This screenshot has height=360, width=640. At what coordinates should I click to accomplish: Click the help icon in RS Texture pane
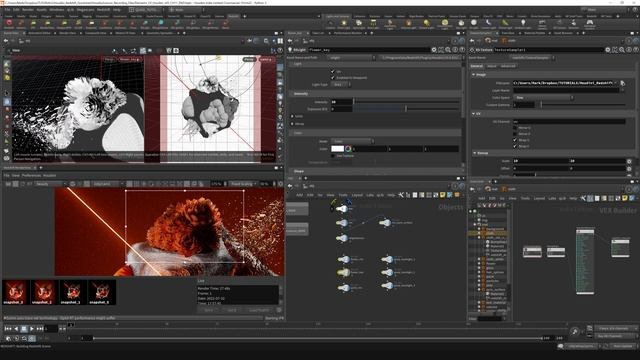click(x=636, y=50)
